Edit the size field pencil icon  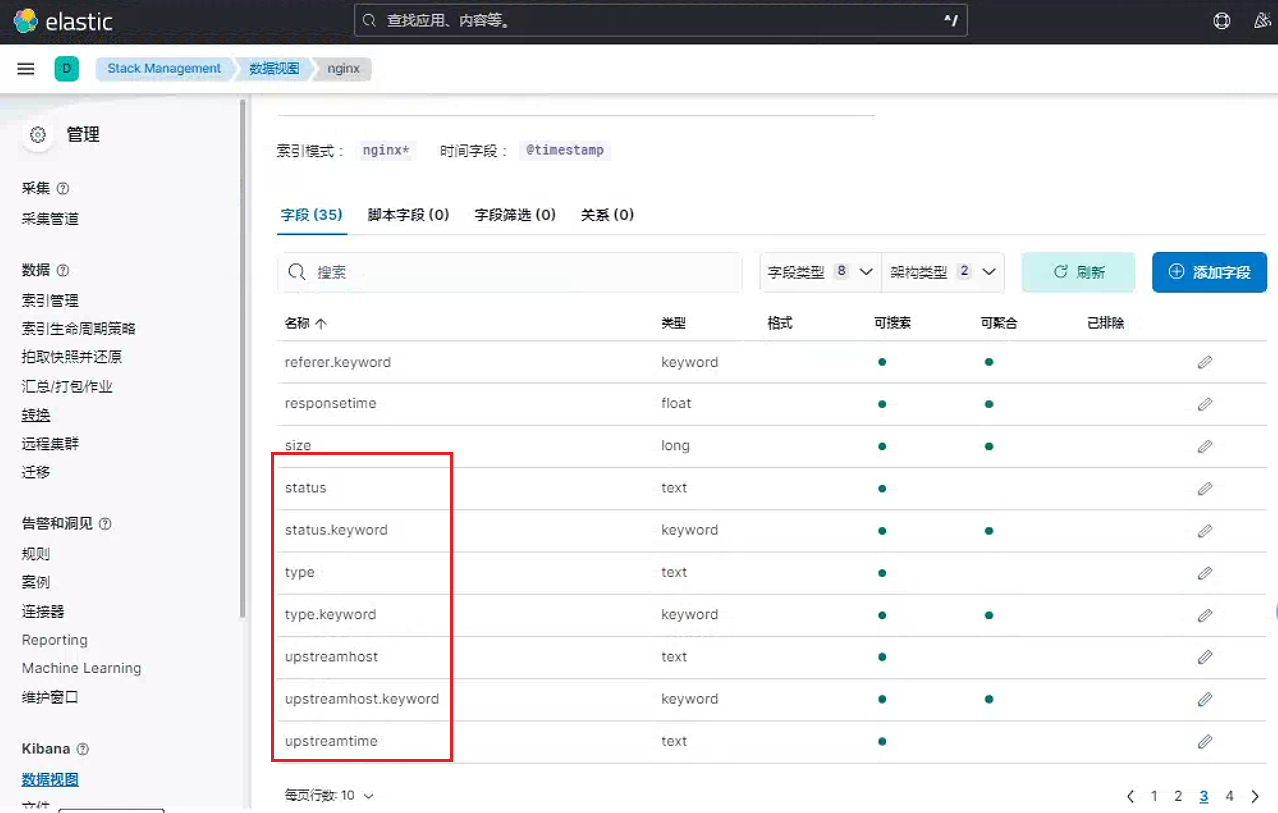coord(1205,446)
